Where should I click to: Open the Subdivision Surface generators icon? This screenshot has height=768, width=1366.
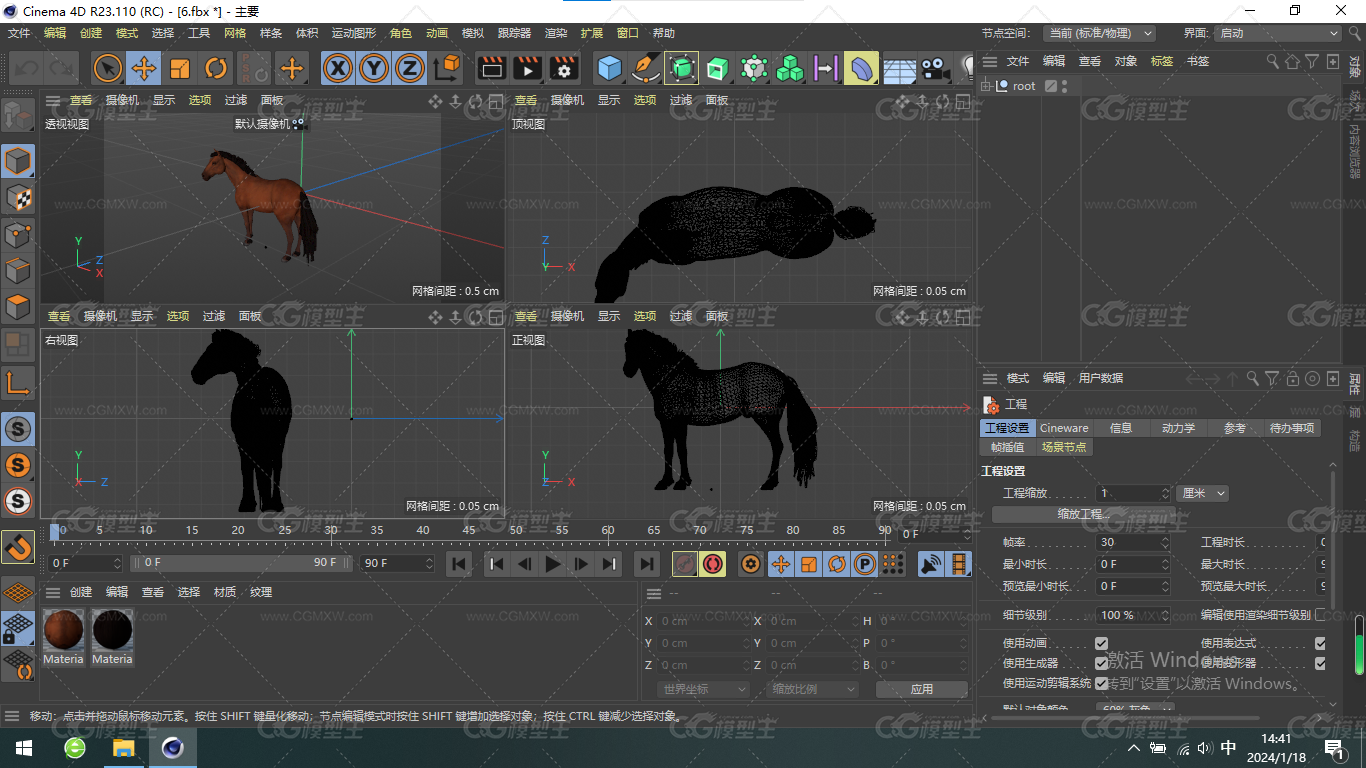coord(681,68)
